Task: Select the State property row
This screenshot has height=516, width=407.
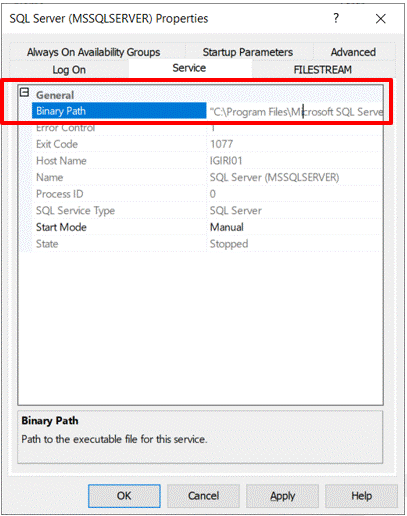Action: [207, 244]
